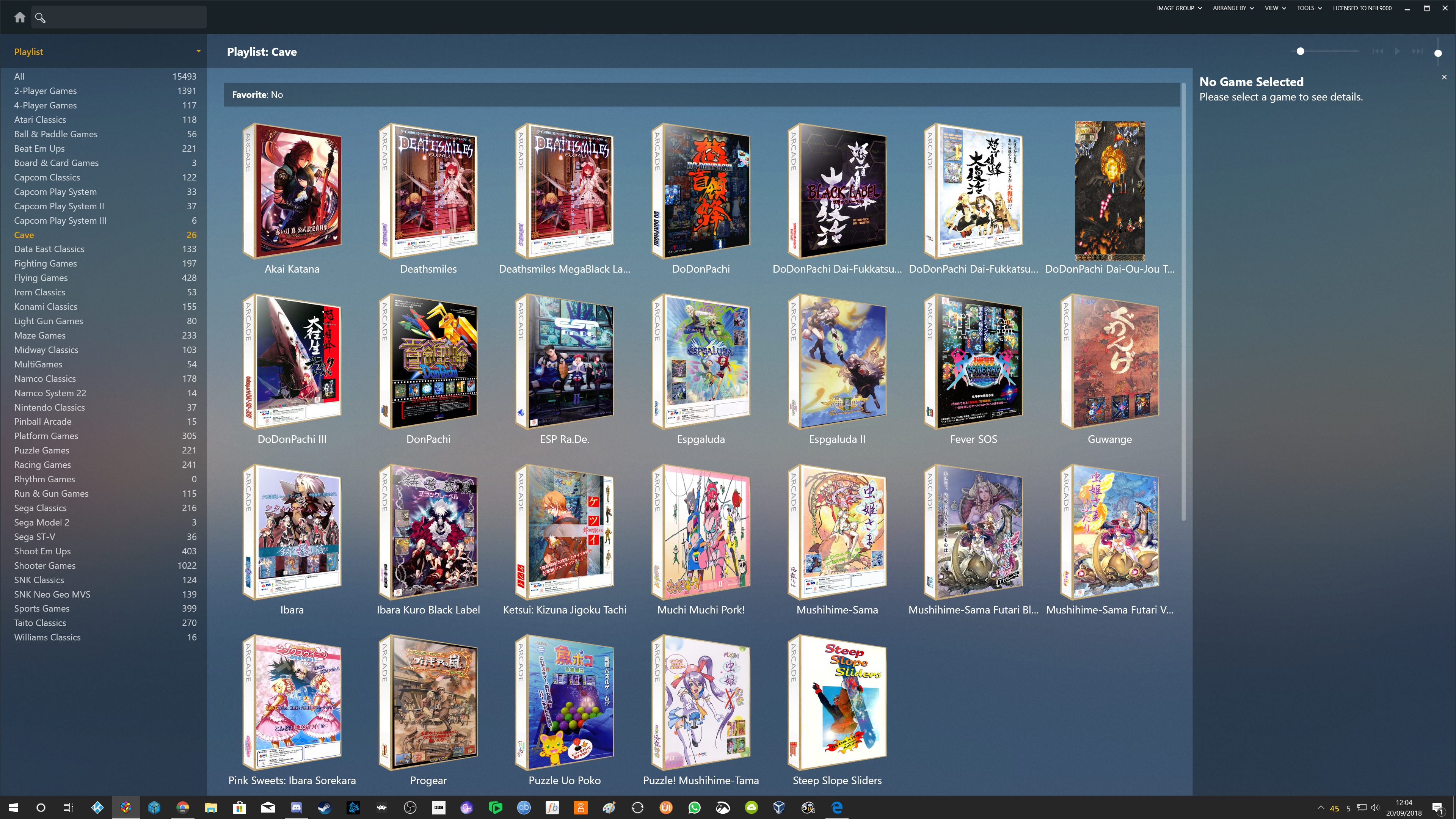Open the Tools menu
This screenshot has height=819, width=1456.
[x=1309, y=8]
